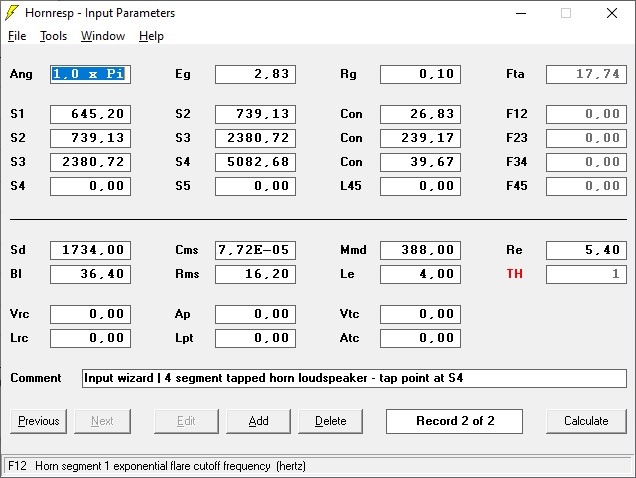The width and height of the screenshot is (636, 478).
Task: Click the S1 field with 645,20
Action: click(x=90, y=114)
